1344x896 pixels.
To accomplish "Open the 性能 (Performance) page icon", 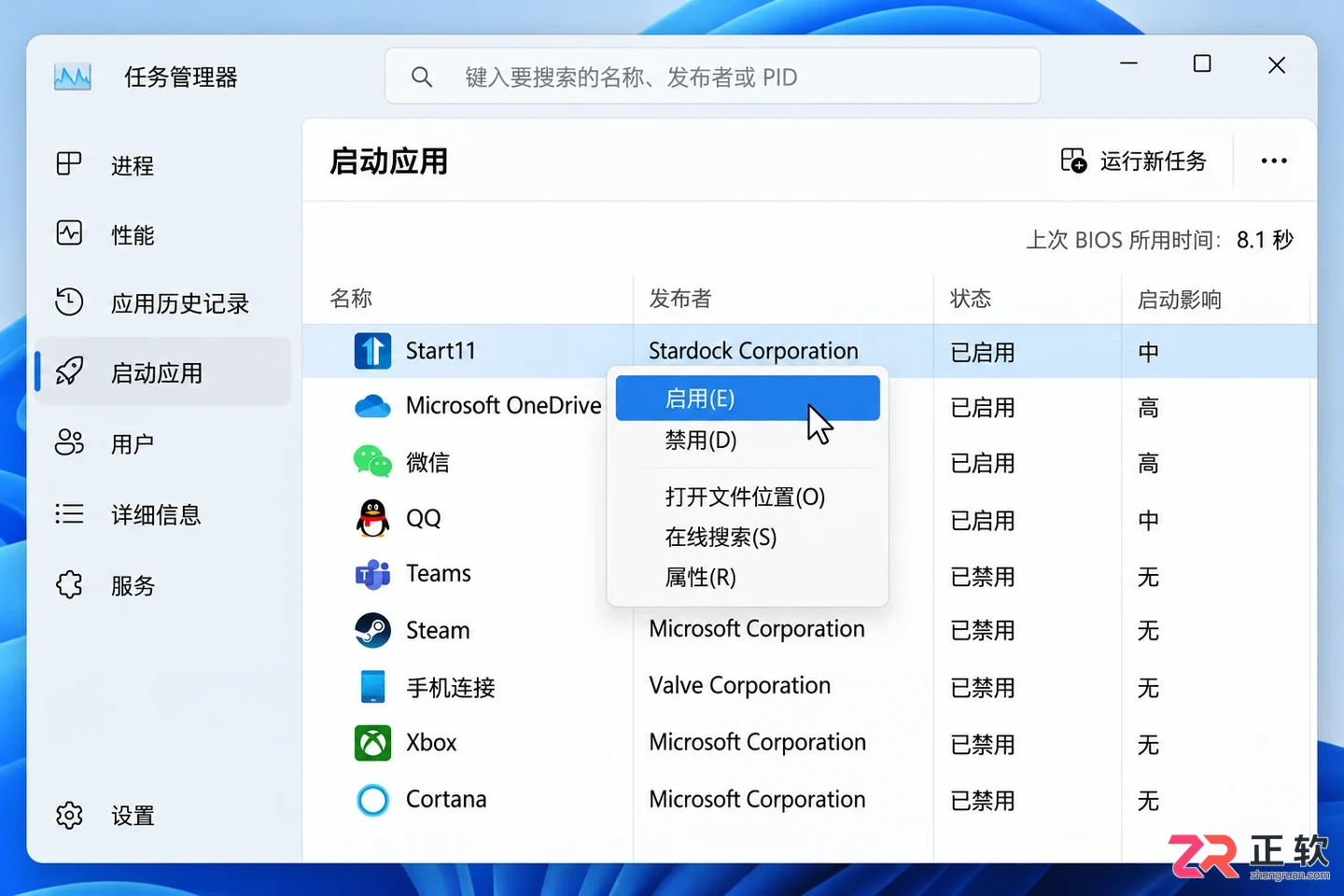I will (69, 233).
